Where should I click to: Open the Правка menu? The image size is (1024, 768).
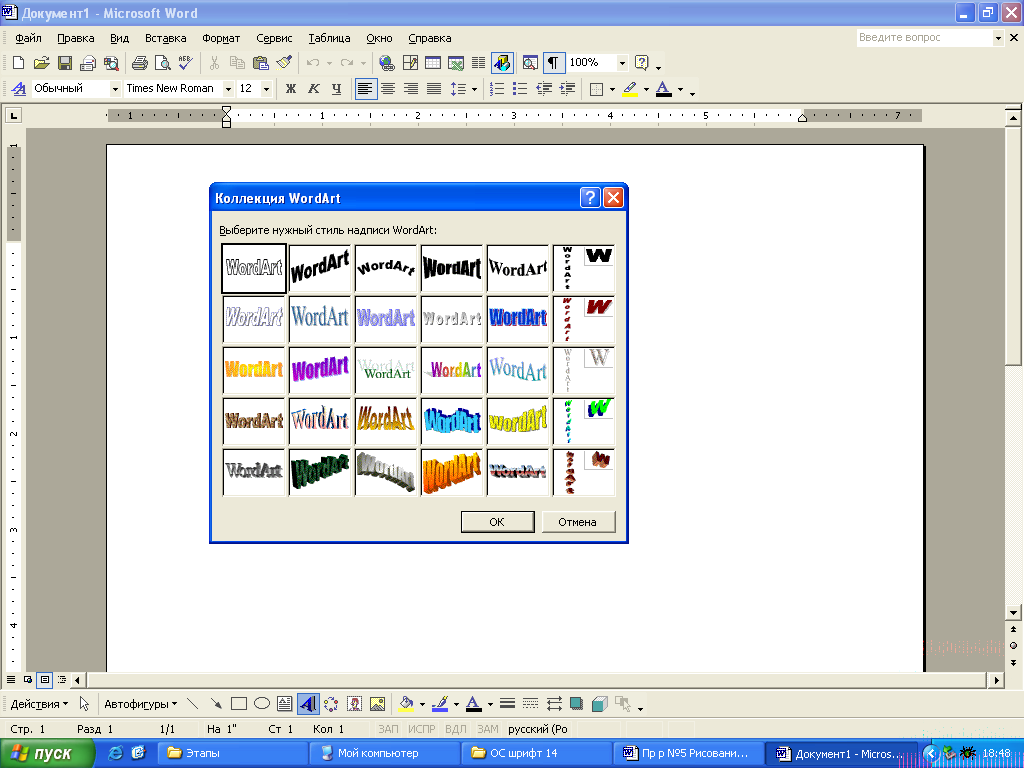[x=76, y=38]
